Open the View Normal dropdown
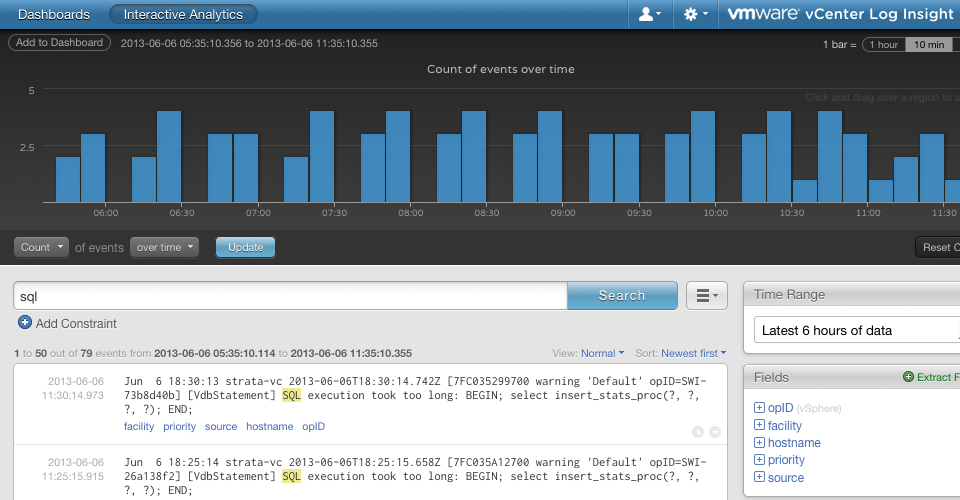The width and height of the screenshot is (960, 500). (x=602, y=353)
